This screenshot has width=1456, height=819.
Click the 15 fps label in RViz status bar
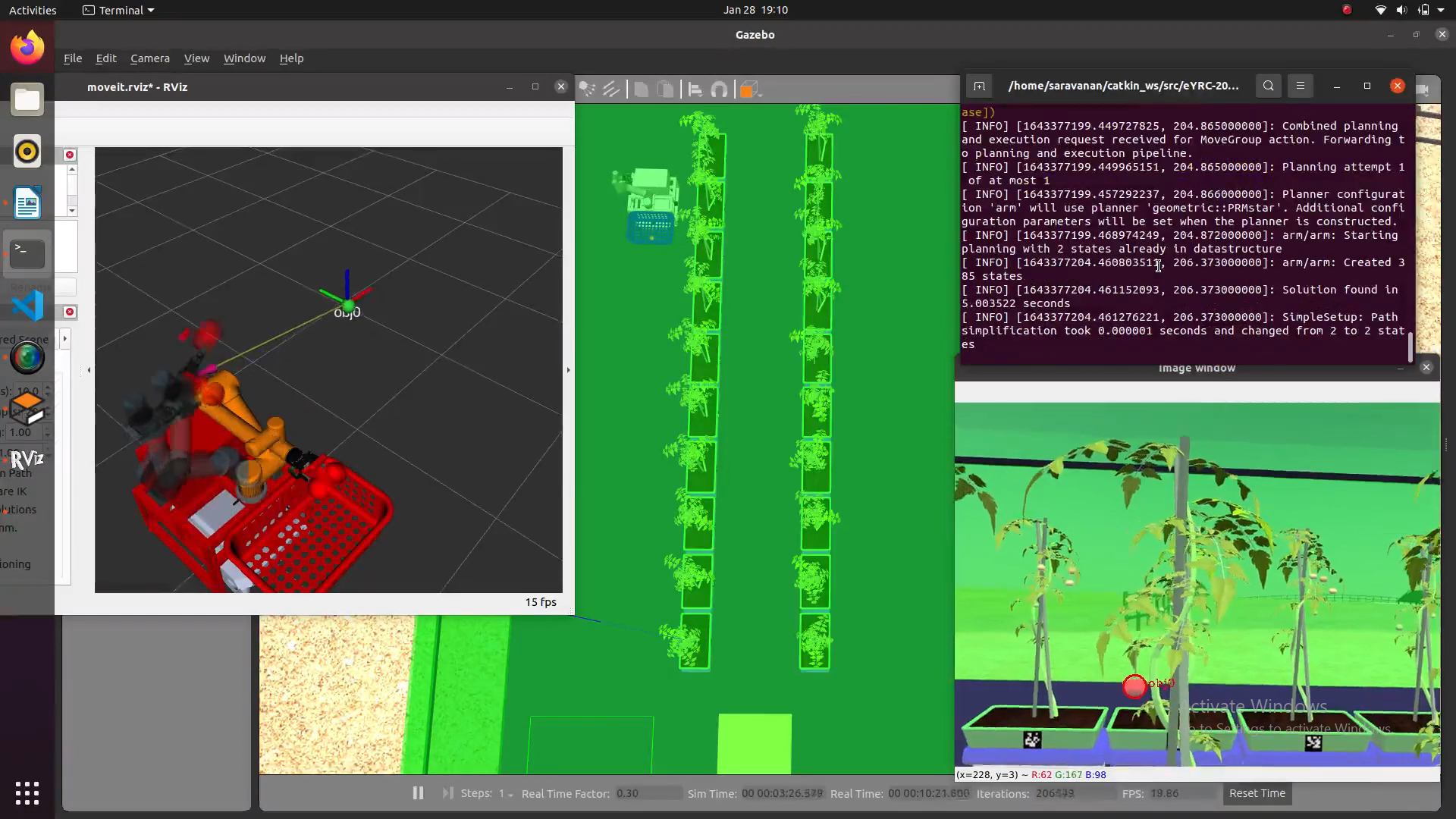tap(541, 602)
